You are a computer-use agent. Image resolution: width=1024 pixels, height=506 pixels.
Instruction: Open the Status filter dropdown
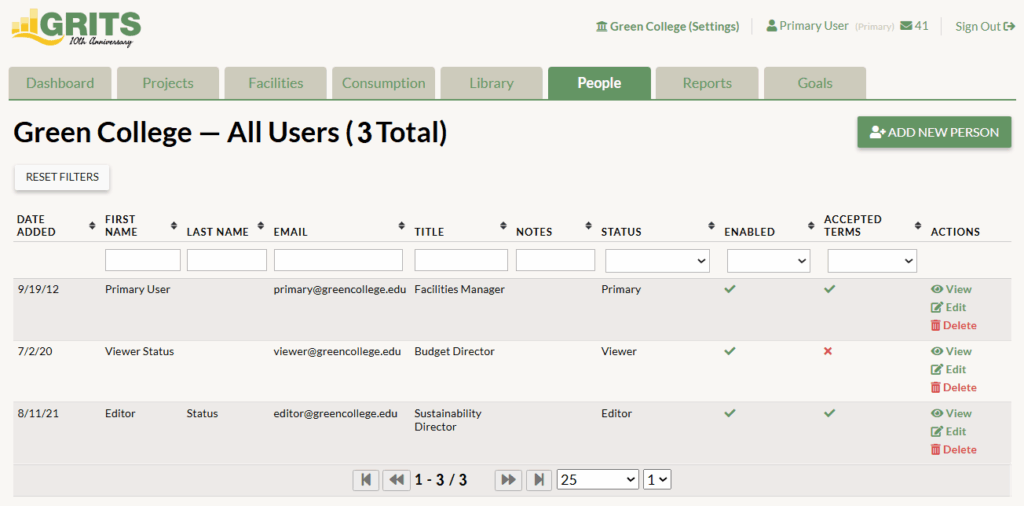tap(657, 261)
